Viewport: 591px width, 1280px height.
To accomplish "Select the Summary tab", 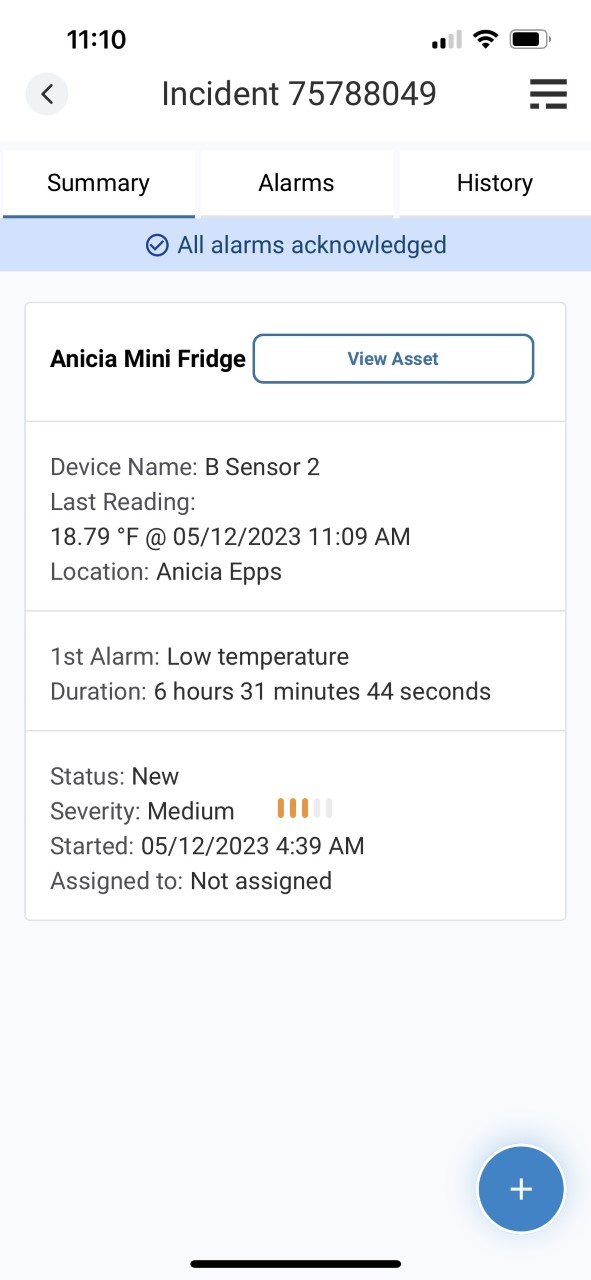I will (x=98, y=183).
